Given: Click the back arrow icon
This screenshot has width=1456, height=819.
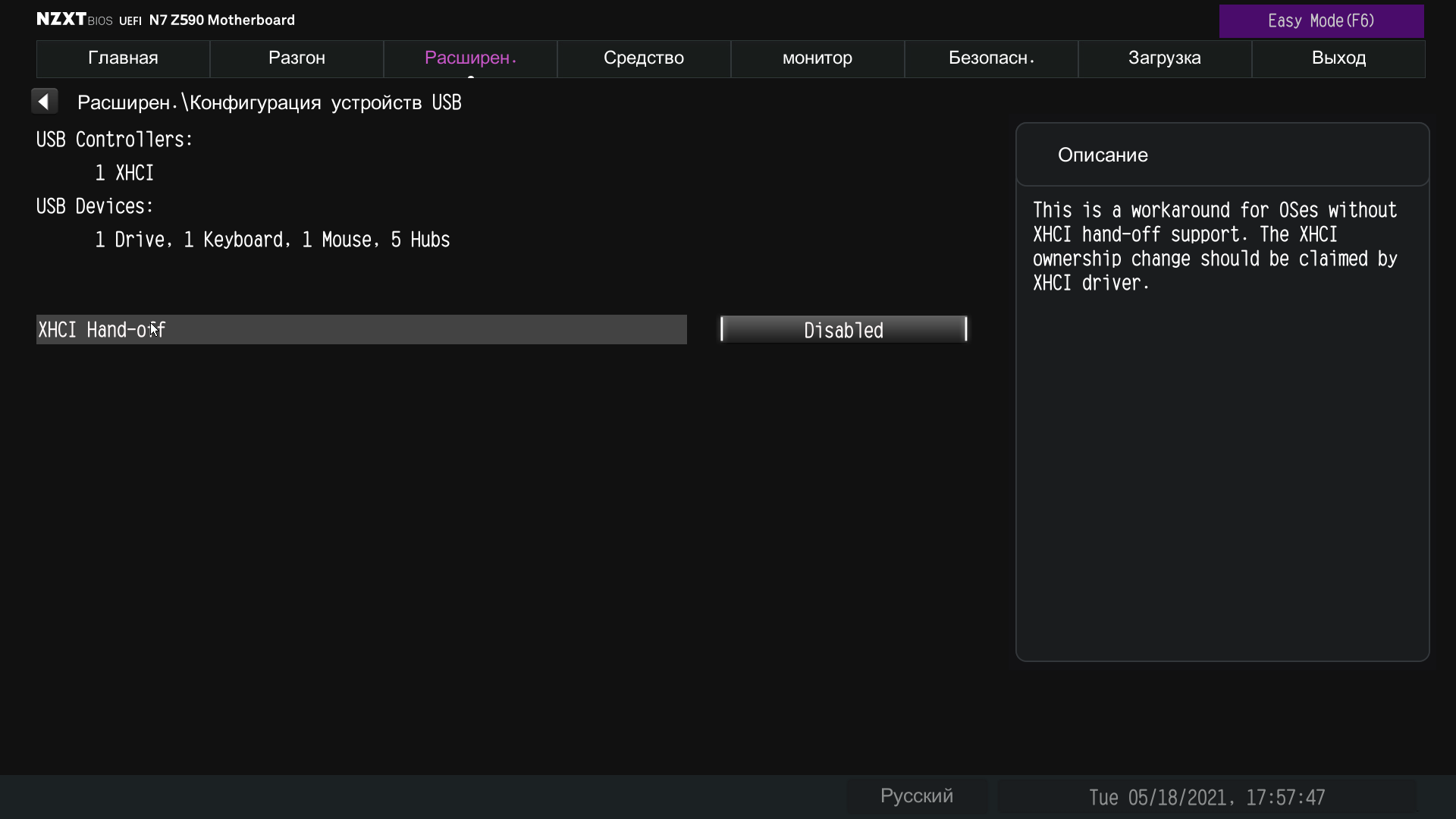Looking at the screenshot, I should [x=45, y=102].
